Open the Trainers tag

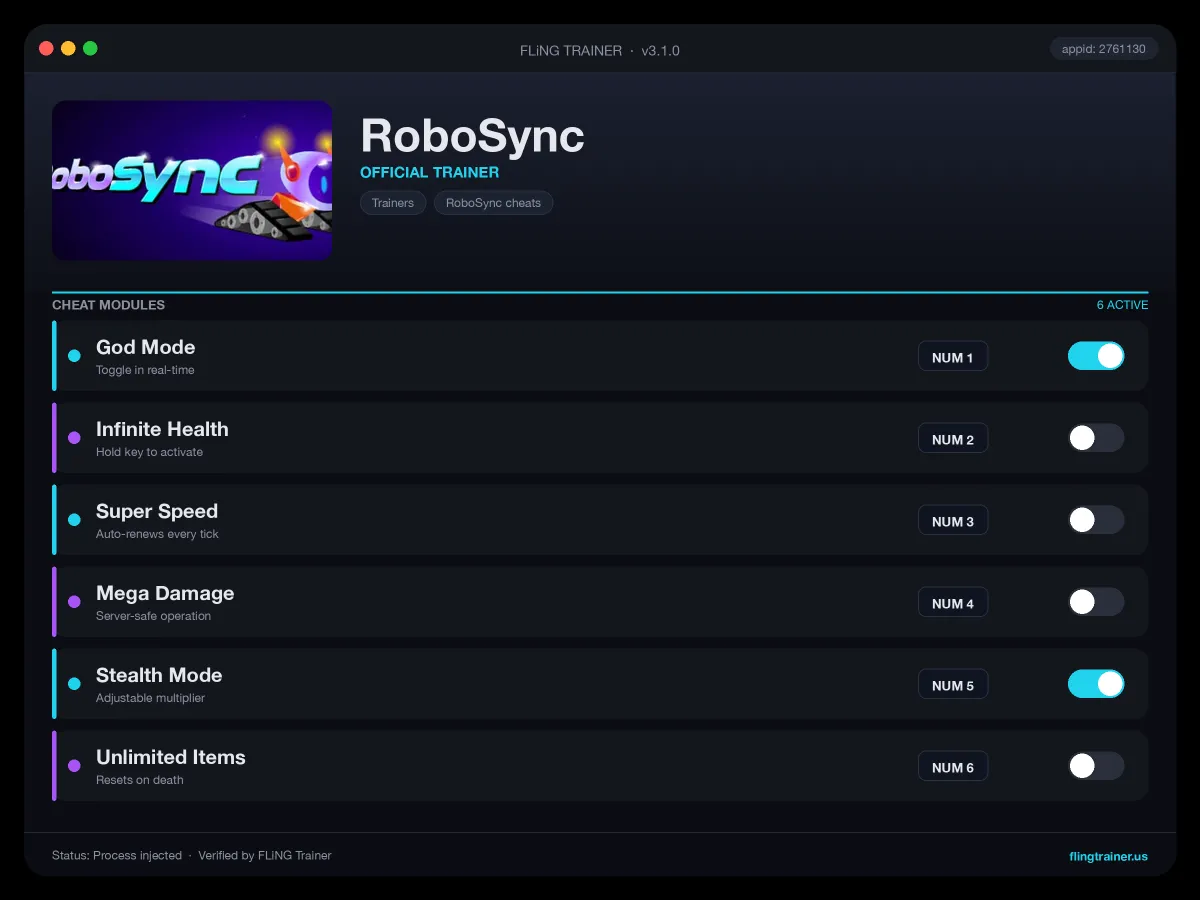tap(393, 203)
